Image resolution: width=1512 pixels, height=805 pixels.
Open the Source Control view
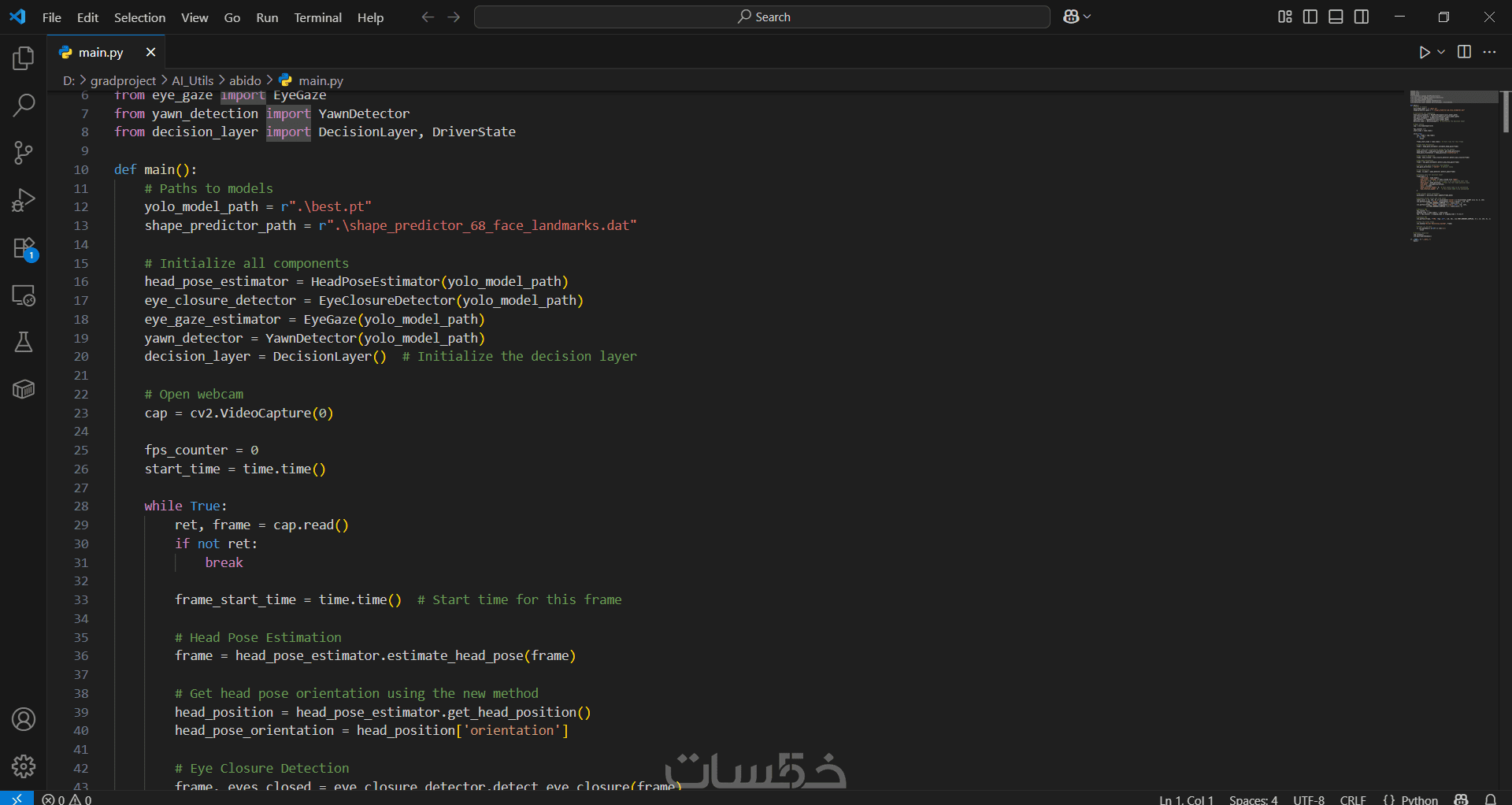click(x=24, y=153)
